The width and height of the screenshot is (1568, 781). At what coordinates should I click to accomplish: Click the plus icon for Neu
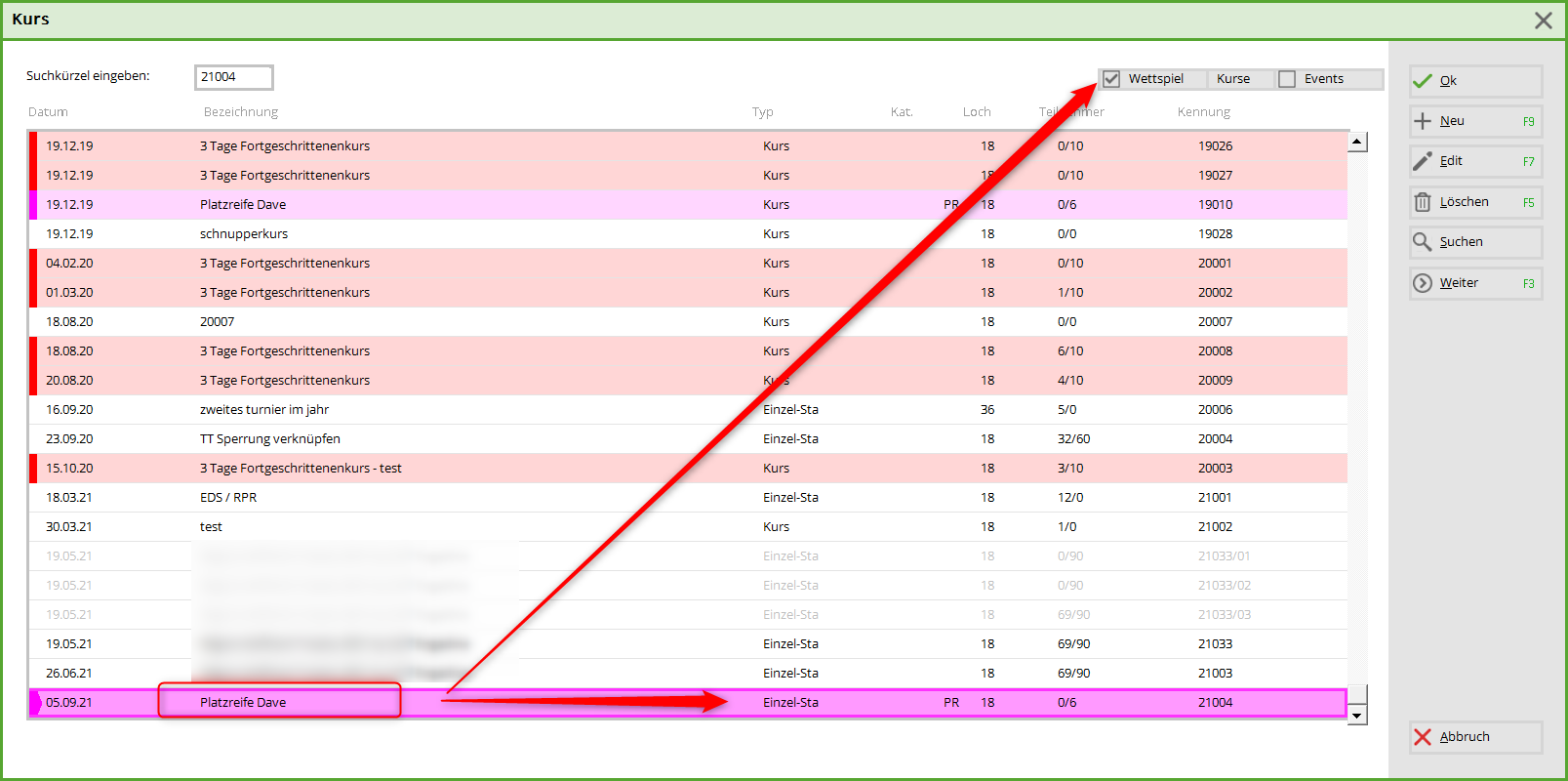[x=1423, y=121]
